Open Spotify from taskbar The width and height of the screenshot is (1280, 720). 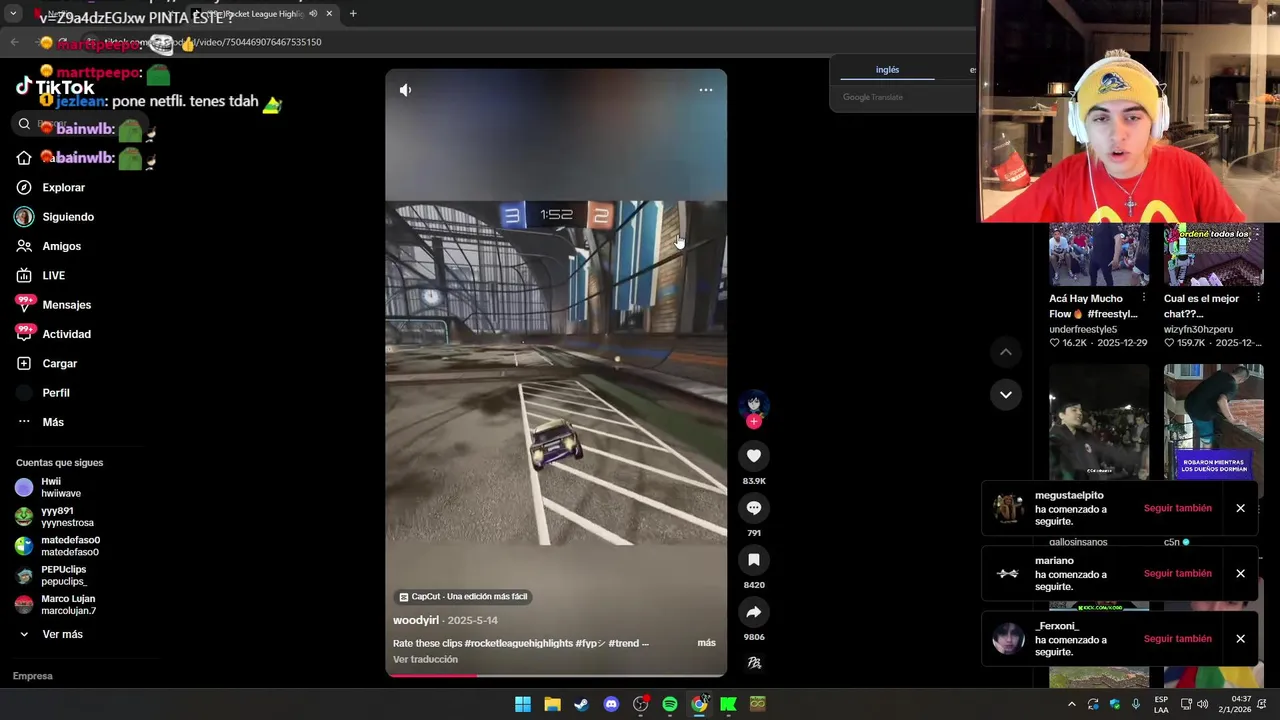click(x=670, y=705)
